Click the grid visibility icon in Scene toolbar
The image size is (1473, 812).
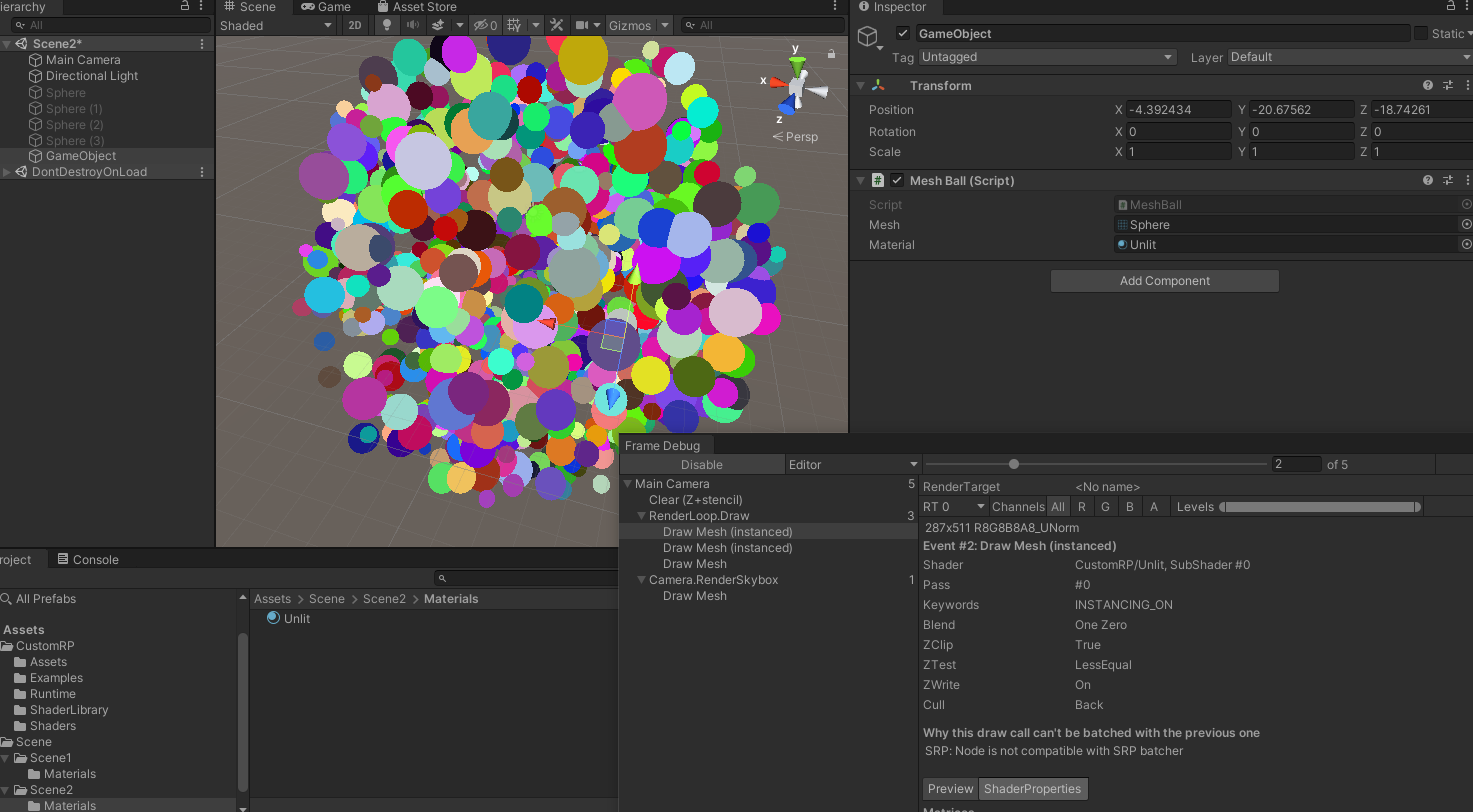[x=514, y=25]
